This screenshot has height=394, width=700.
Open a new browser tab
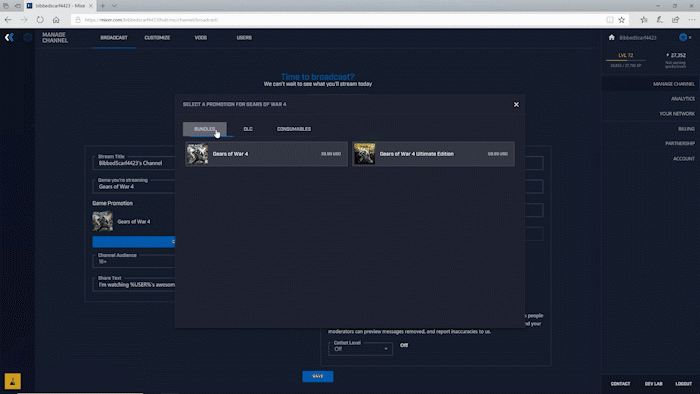click(103, 6)
